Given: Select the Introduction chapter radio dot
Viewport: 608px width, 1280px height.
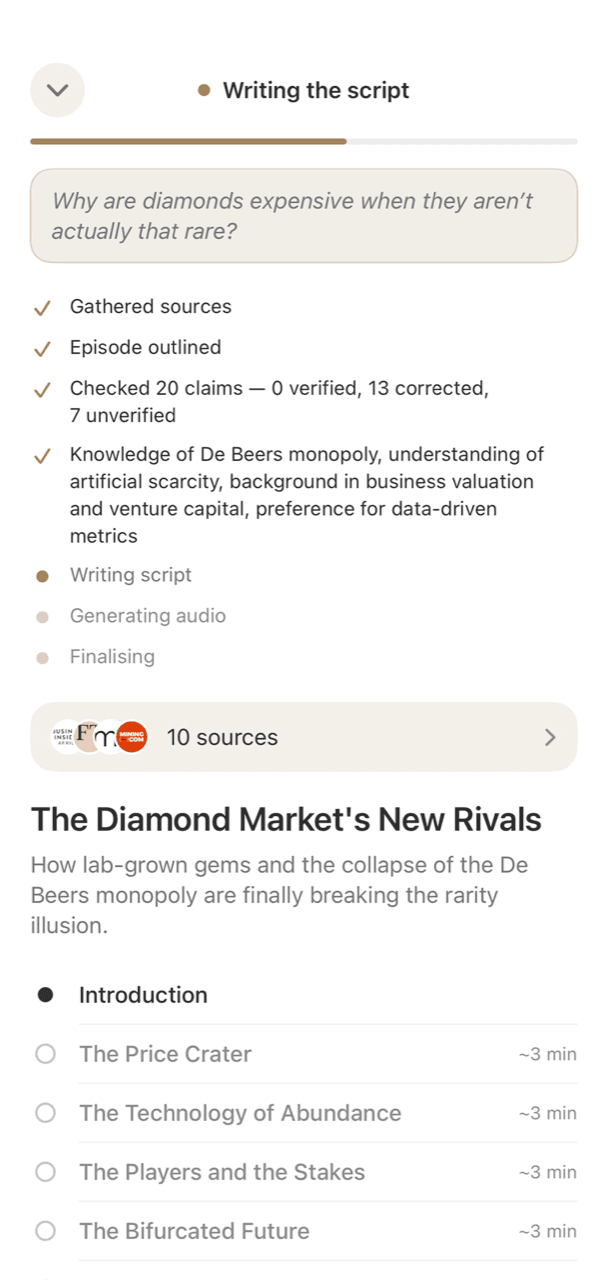Looking at the screenshot, I should coord(46,995).
